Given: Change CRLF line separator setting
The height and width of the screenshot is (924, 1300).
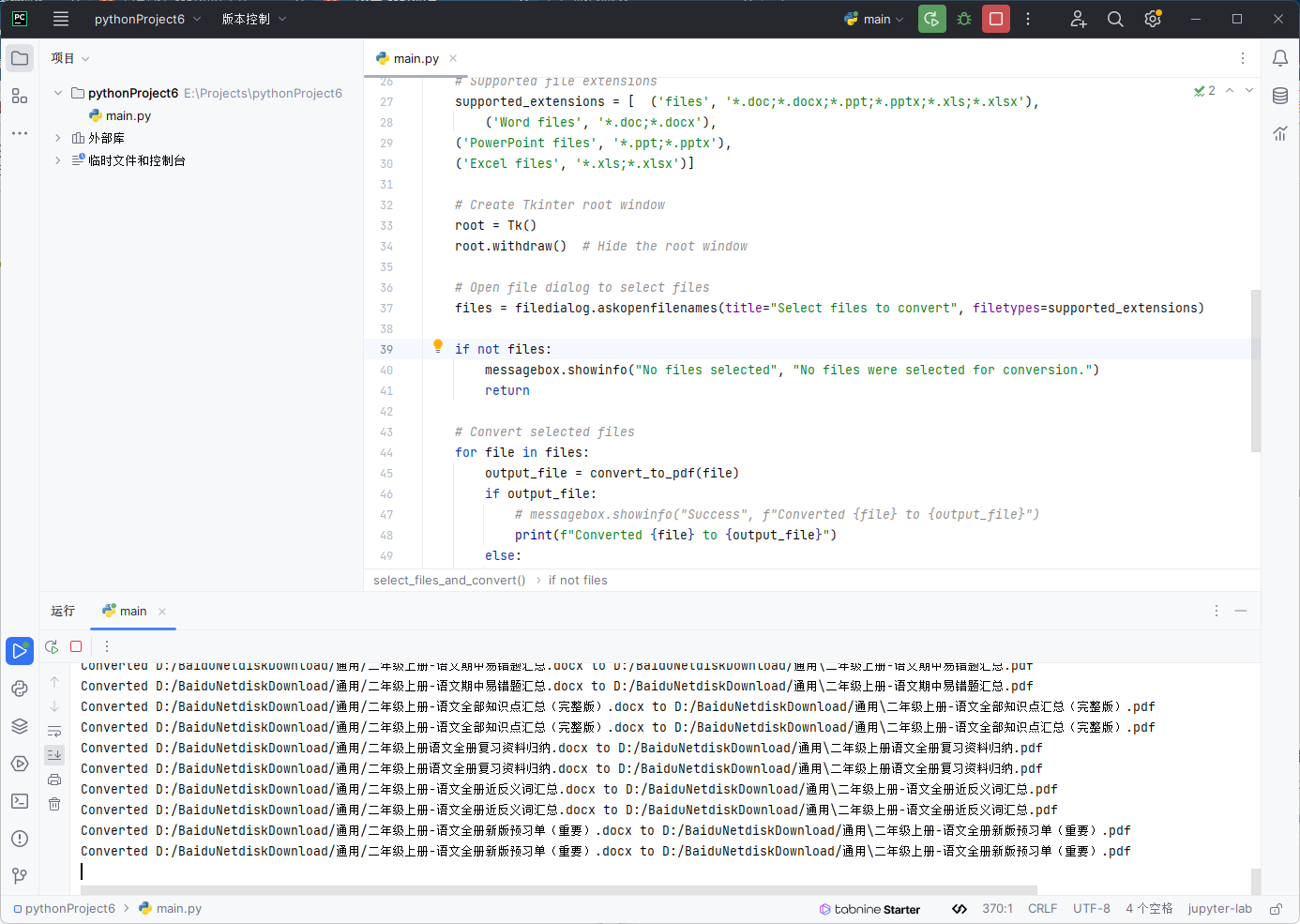Looking at the screenshot, I should pyautogui.click(x=1042, y=909).
